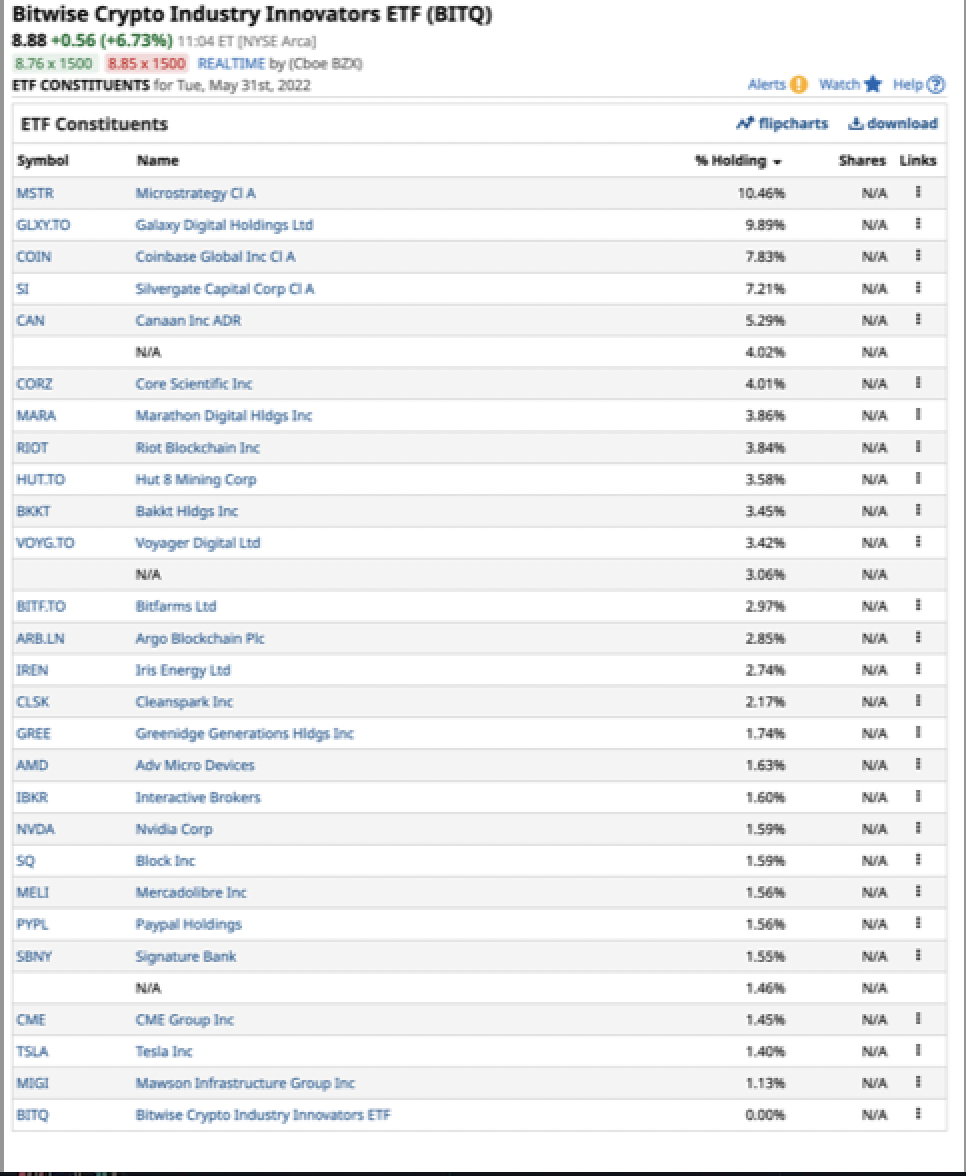Open links menu for IREN row
This screenshot has width=966, height=1176.
918,669
